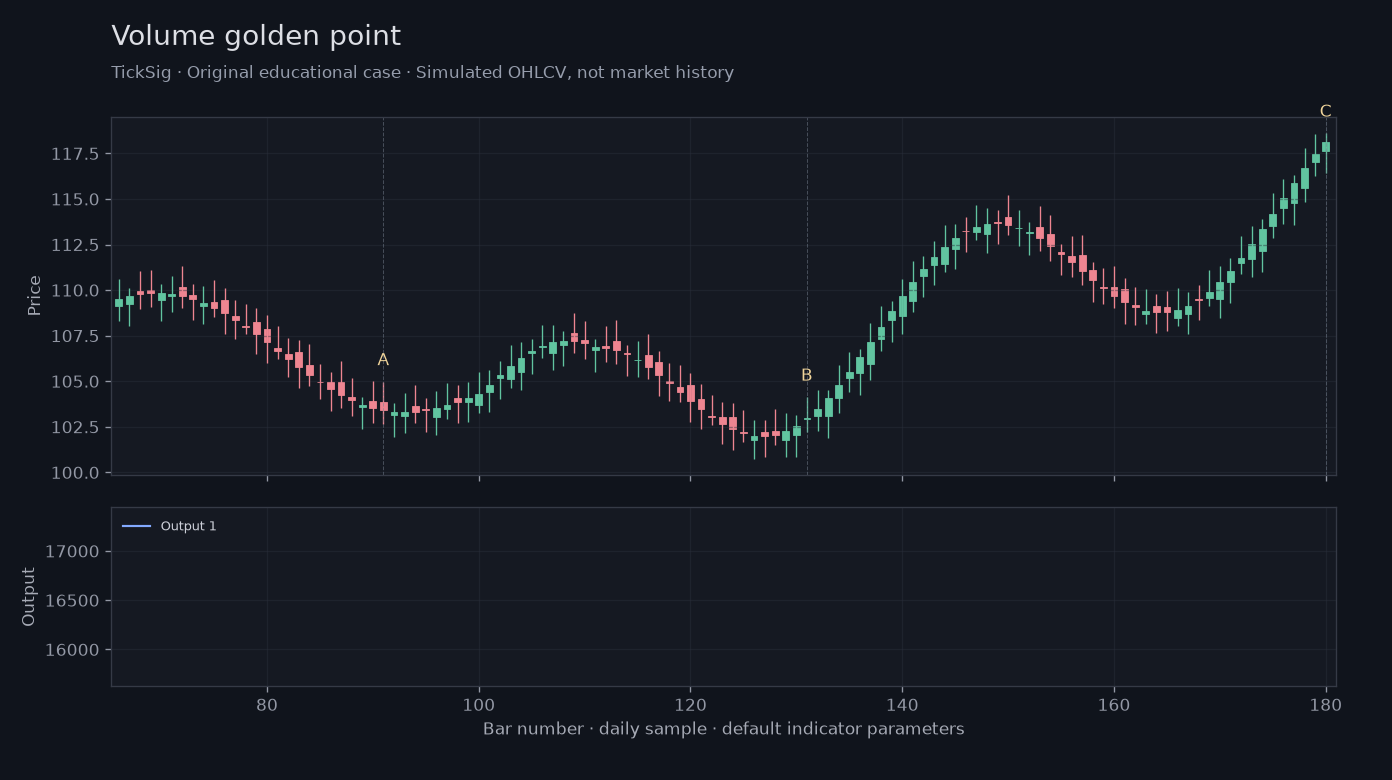Click the blue line swatch for Output 1

point(136,526)
